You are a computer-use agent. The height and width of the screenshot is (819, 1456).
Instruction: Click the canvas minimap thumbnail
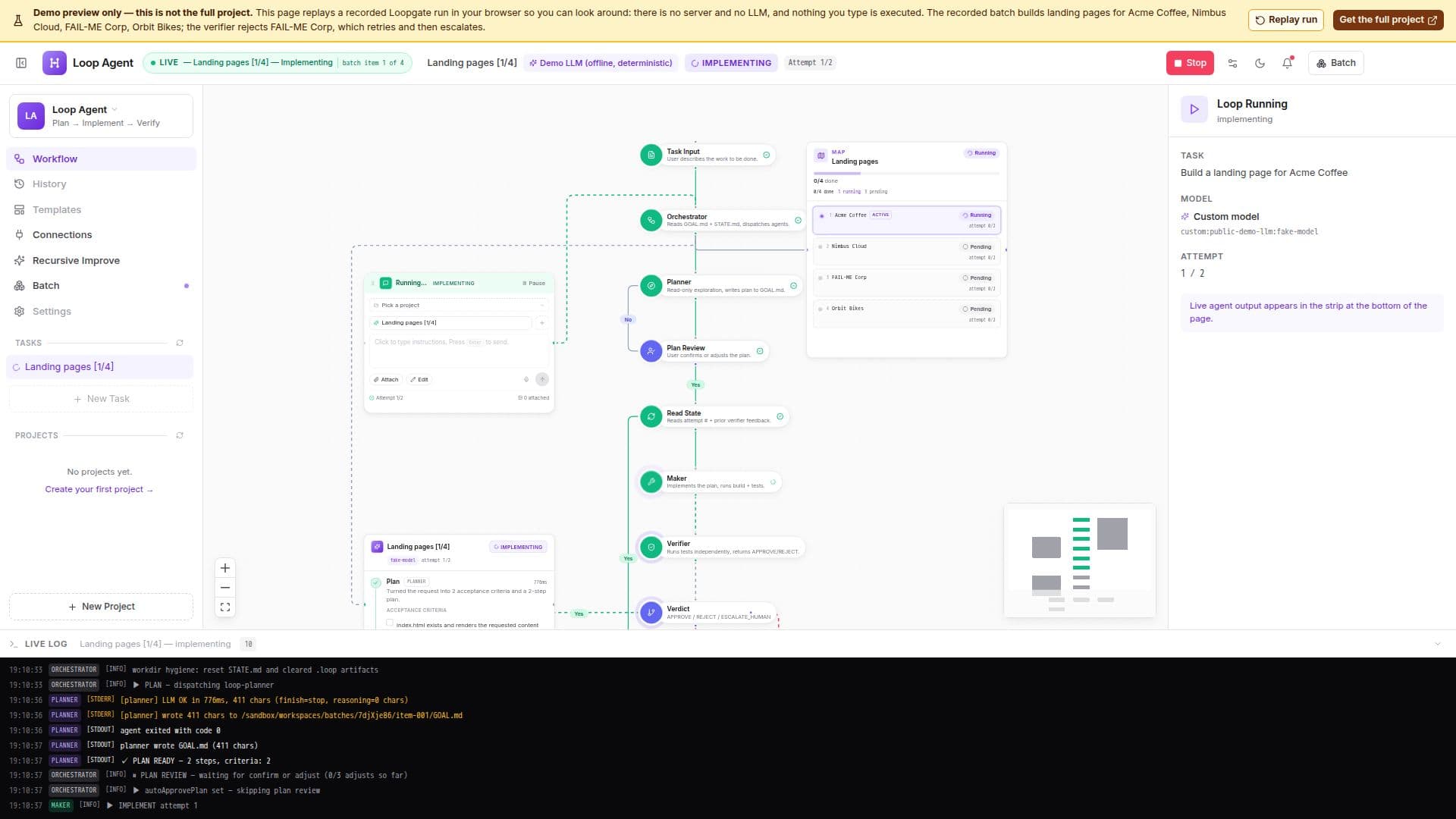[x=1080, y=560]
